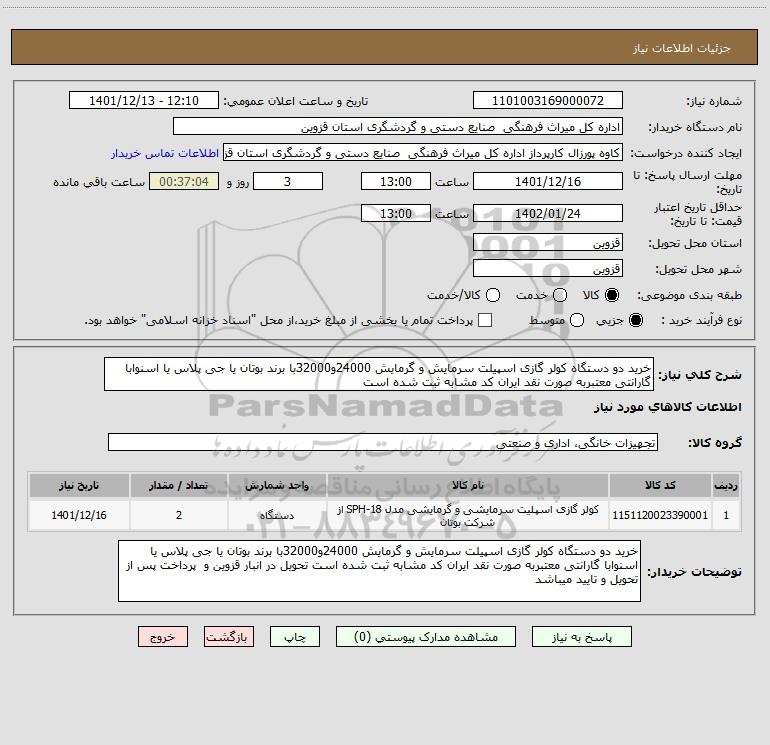Click page header جزئیات اطلاعات نیاز

(681, 48)
